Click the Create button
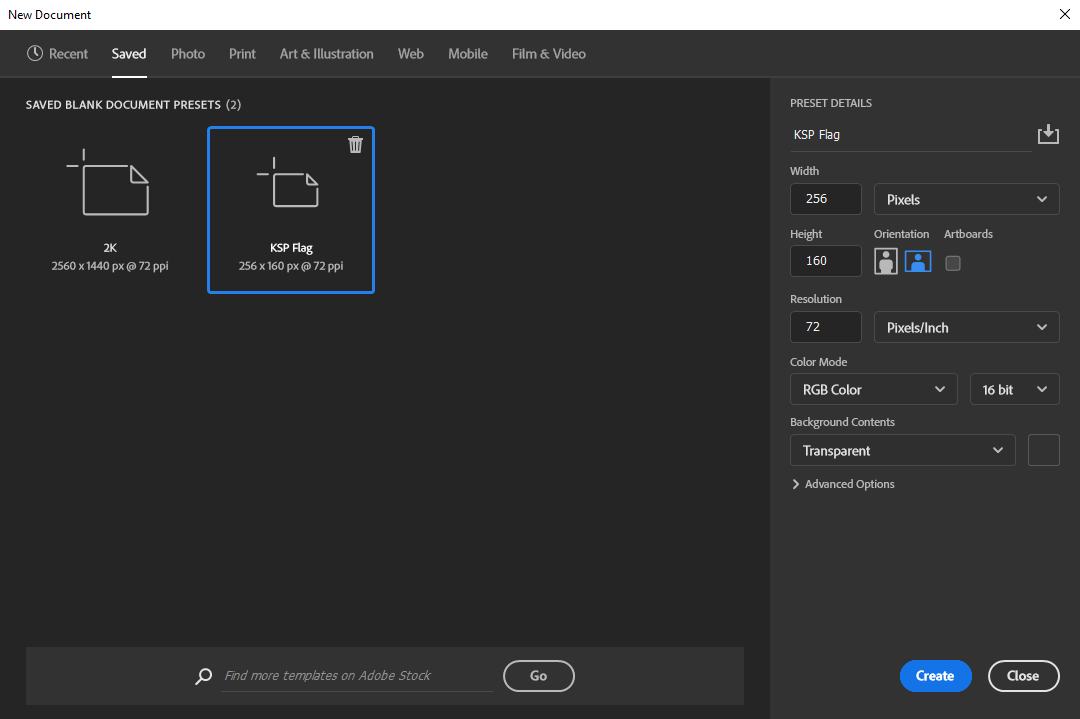The height and width of the screenshot is (719, 1080). click(x=935, y=676)
